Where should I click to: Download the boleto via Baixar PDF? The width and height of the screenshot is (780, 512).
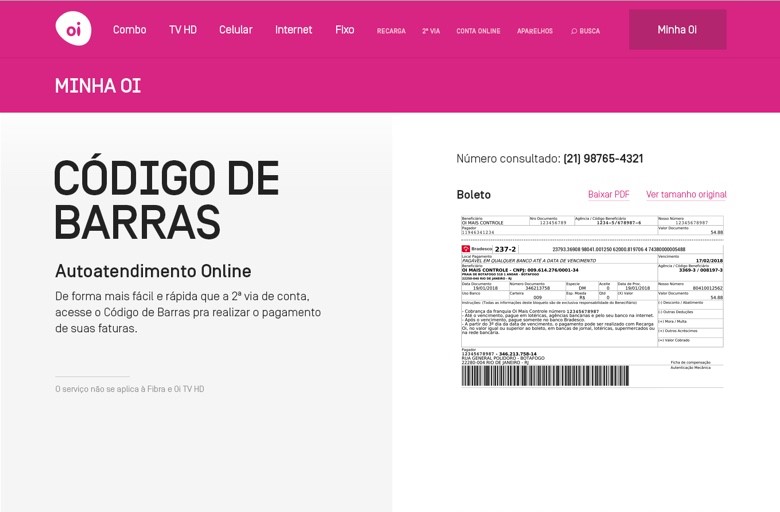608,195
